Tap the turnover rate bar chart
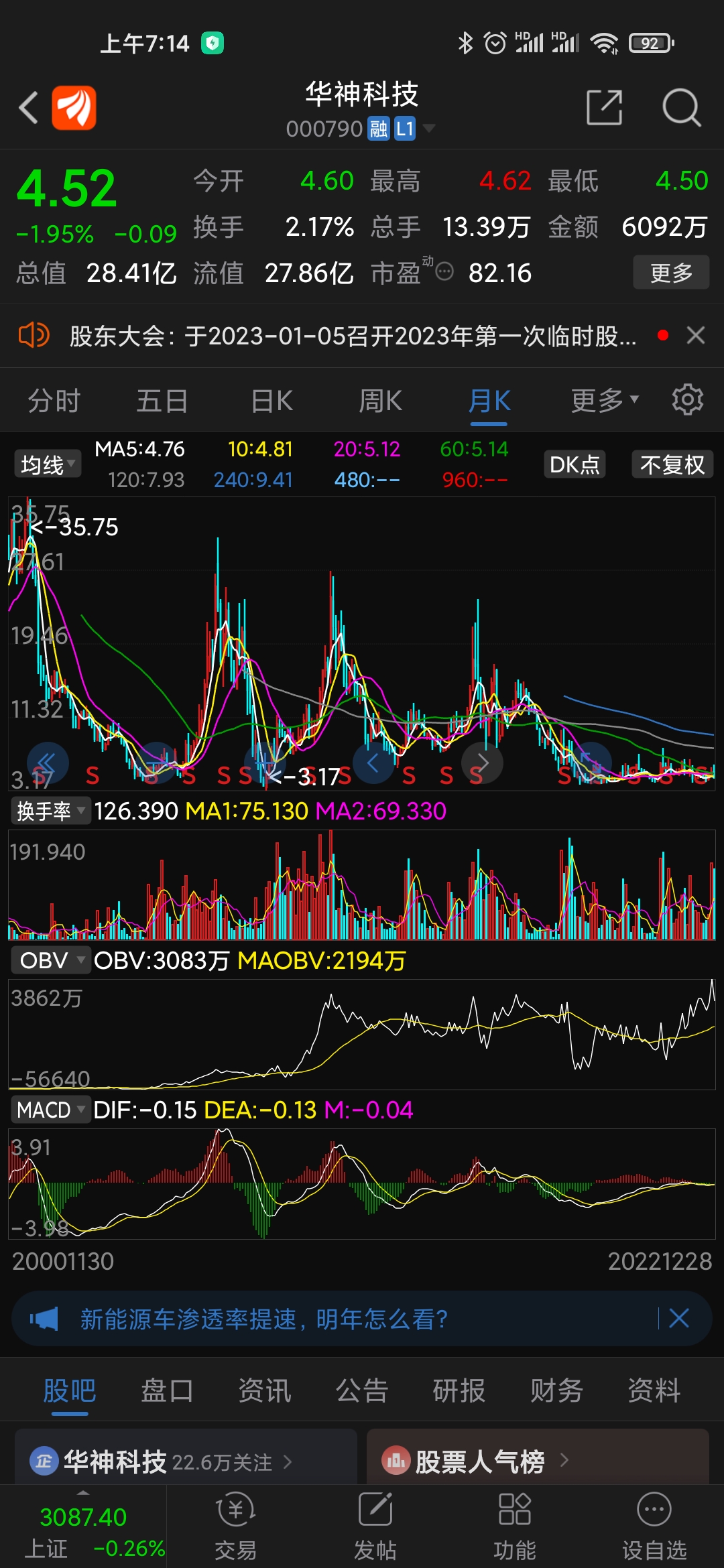724x1568 pixels. [x=362, y=885]
